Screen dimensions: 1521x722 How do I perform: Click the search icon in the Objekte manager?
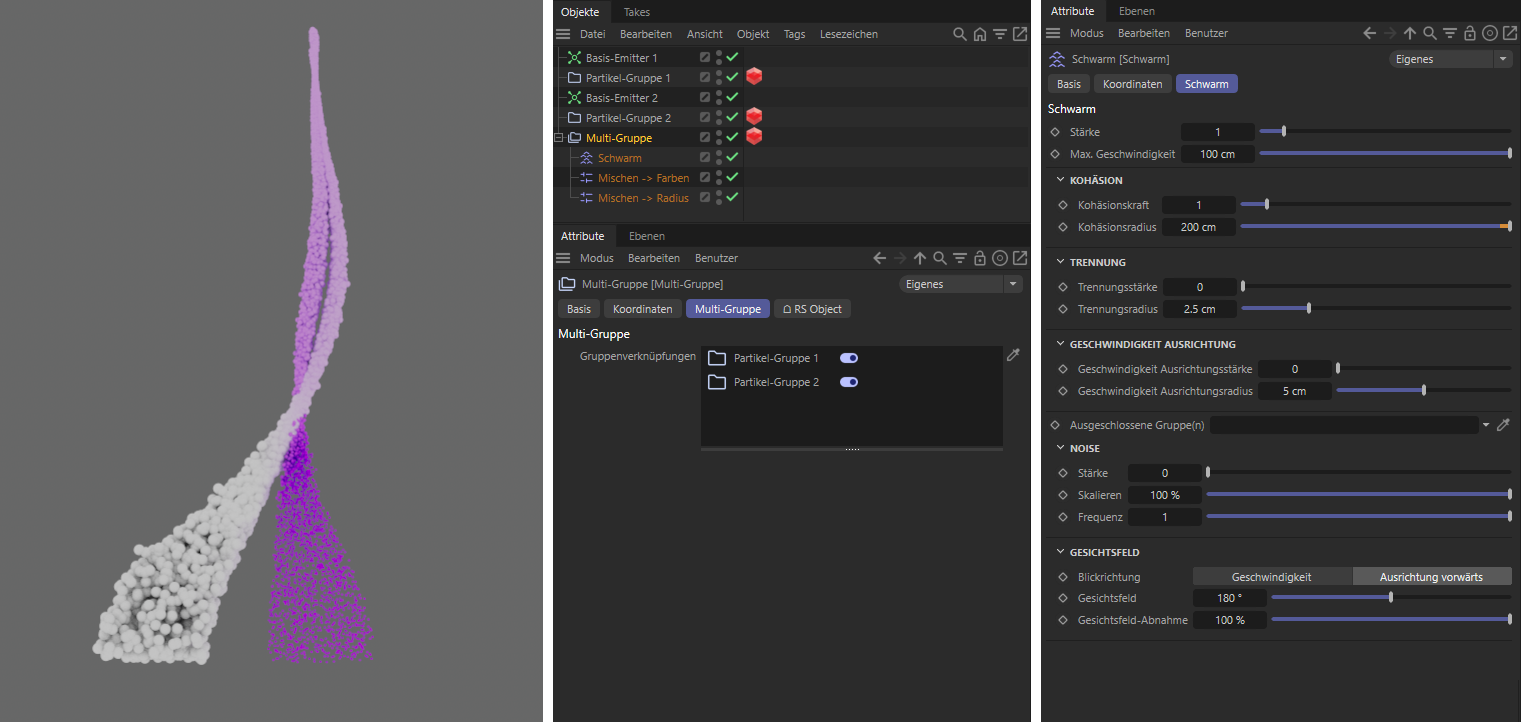coord(960,34)
